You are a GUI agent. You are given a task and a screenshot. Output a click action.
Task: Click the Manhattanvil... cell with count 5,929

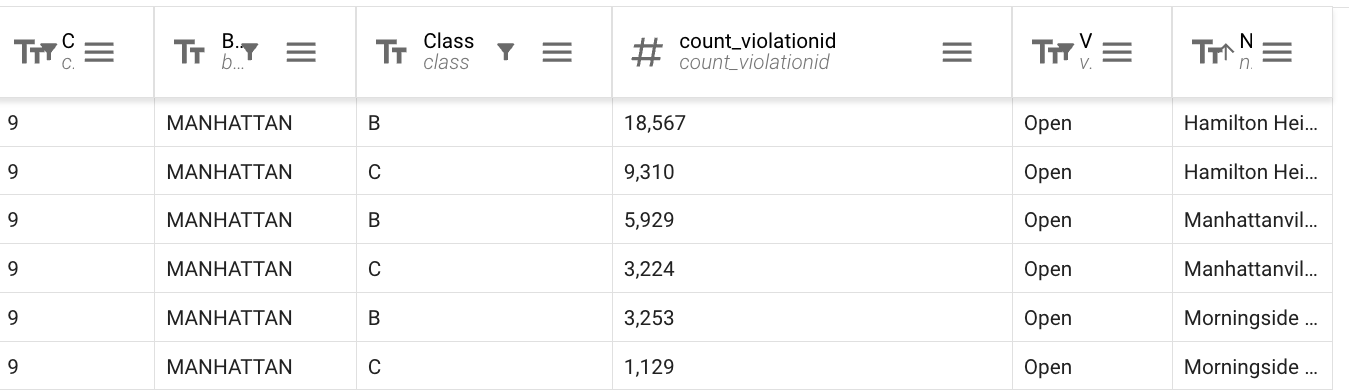(1252, 220)
